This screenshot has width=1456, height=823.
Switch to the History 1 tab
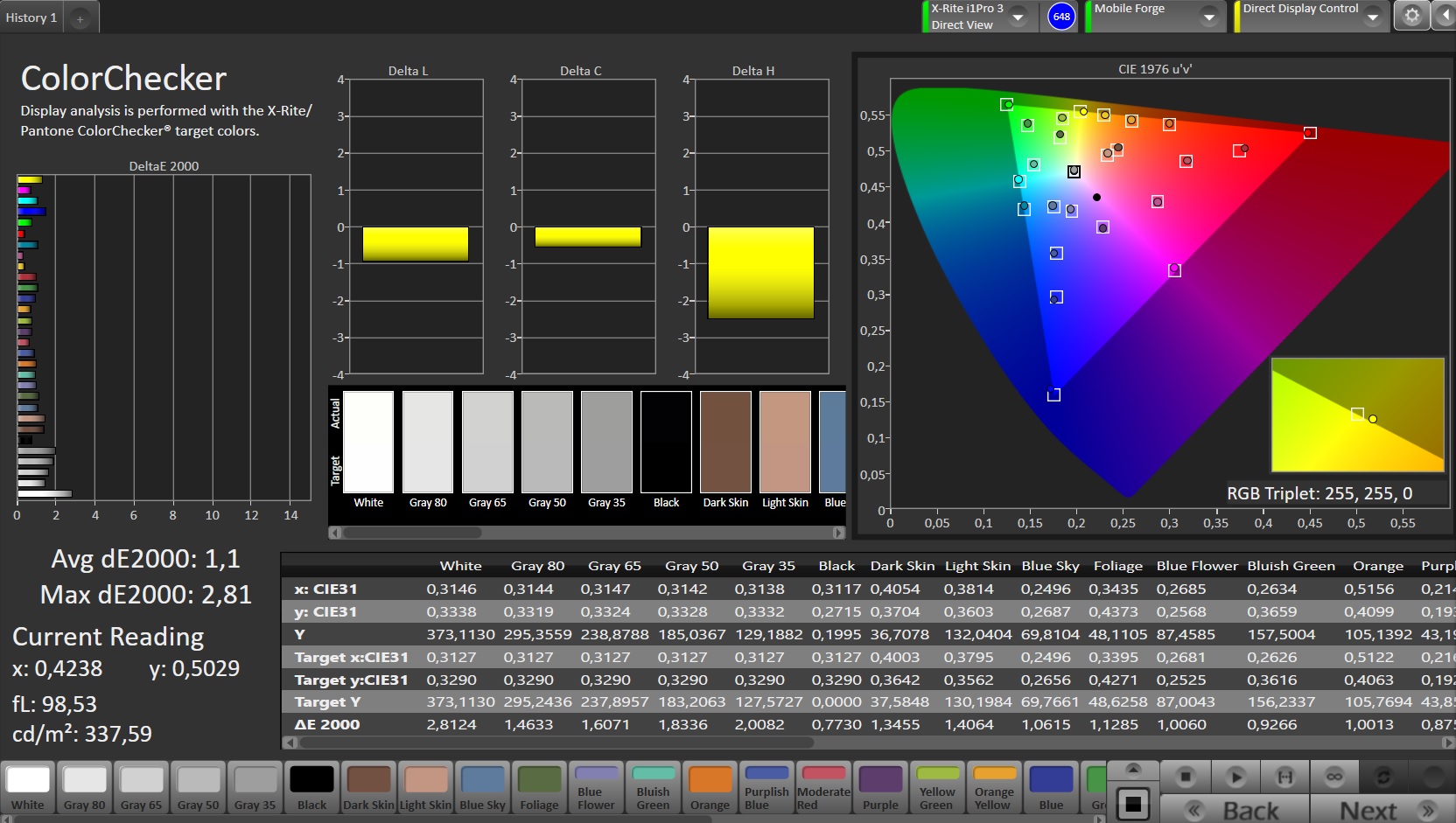(31, 17)
